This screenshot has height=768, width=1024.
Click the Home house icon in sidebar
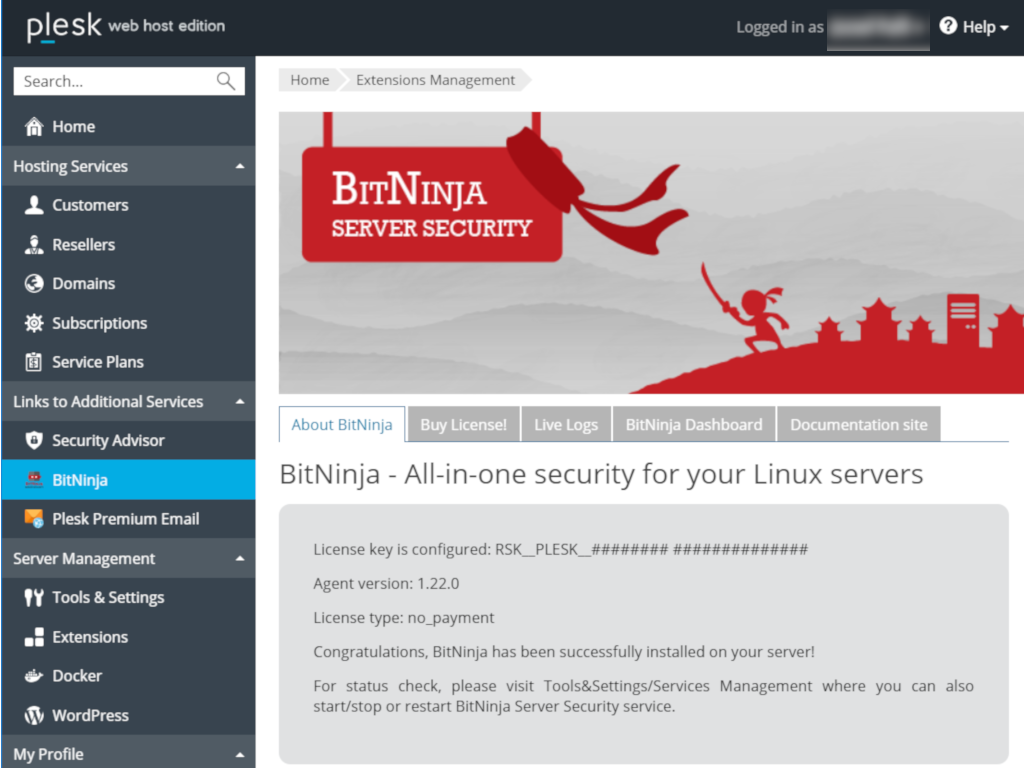[34, 127]
